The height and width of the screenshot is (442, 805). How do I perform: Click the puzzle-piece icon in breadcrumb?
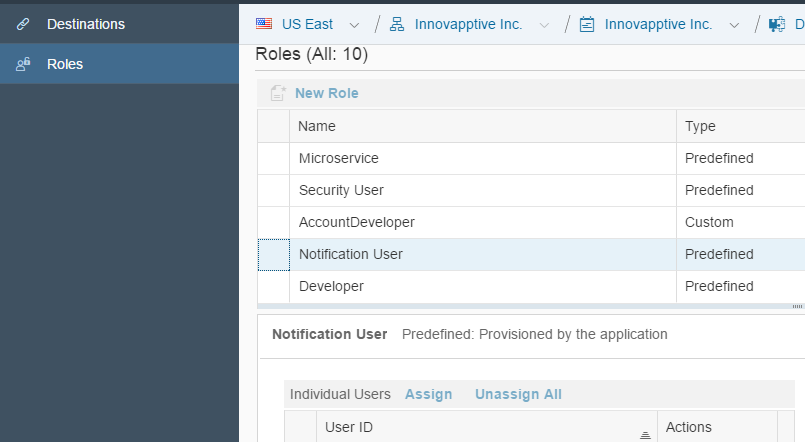(777, 24)
